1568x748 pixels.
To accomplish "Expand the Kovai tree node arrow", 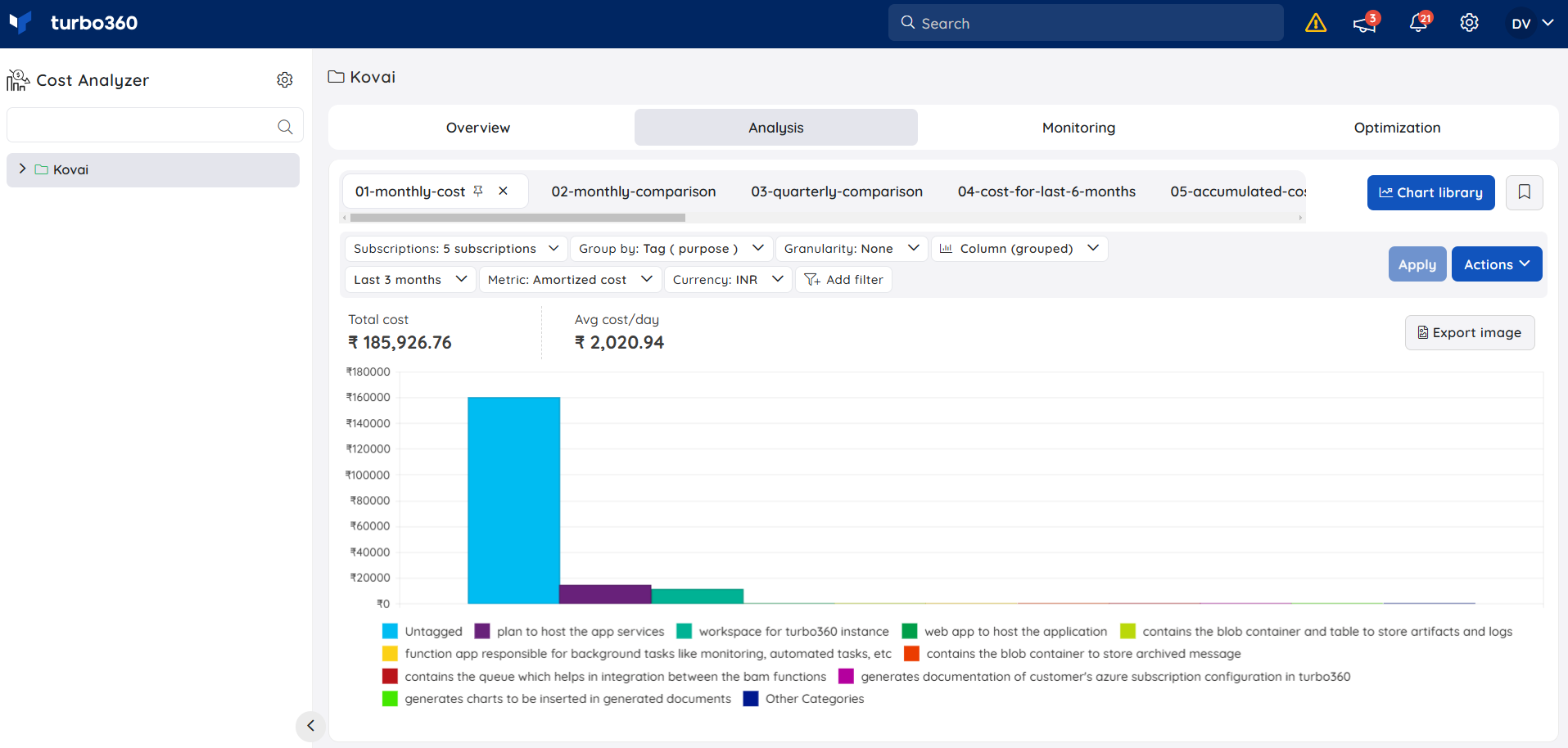I will coord(22,169).
